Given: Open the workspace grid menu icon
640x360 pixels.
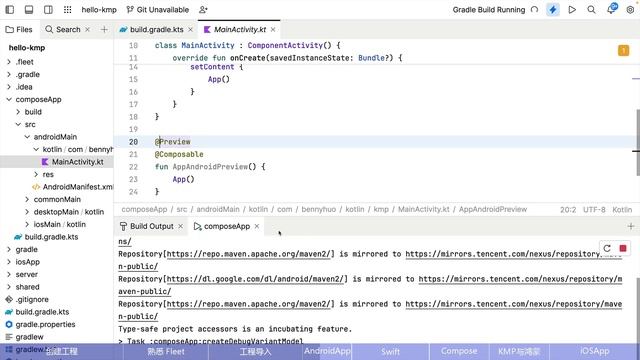Looking at the screenshot, I should (x=68, y=9).
